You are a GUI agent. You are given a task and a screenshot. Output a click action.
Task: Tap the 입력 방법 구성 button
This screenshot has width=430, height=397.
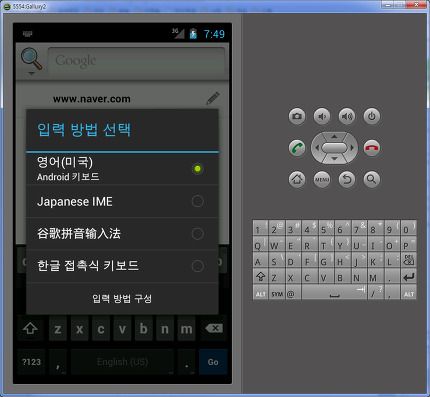122,298
